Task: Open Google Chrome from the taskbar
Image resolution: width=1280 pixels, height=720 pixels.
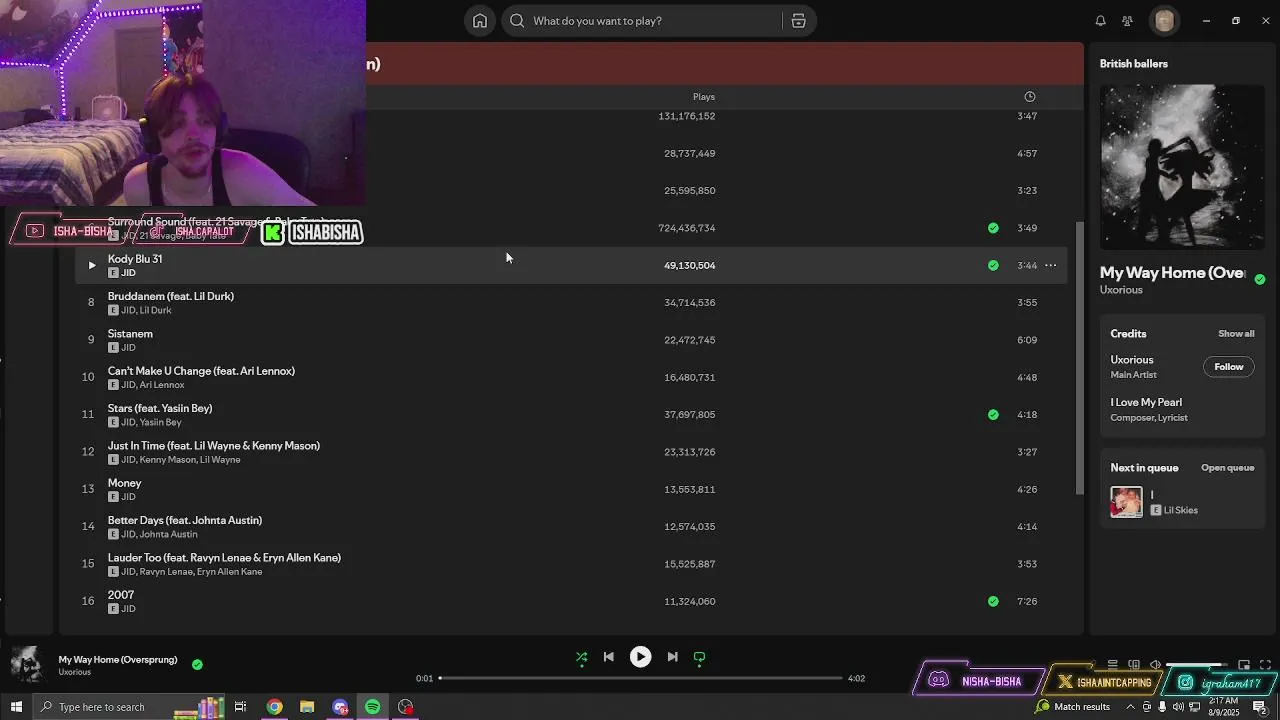Action: [x=274, y=707]
